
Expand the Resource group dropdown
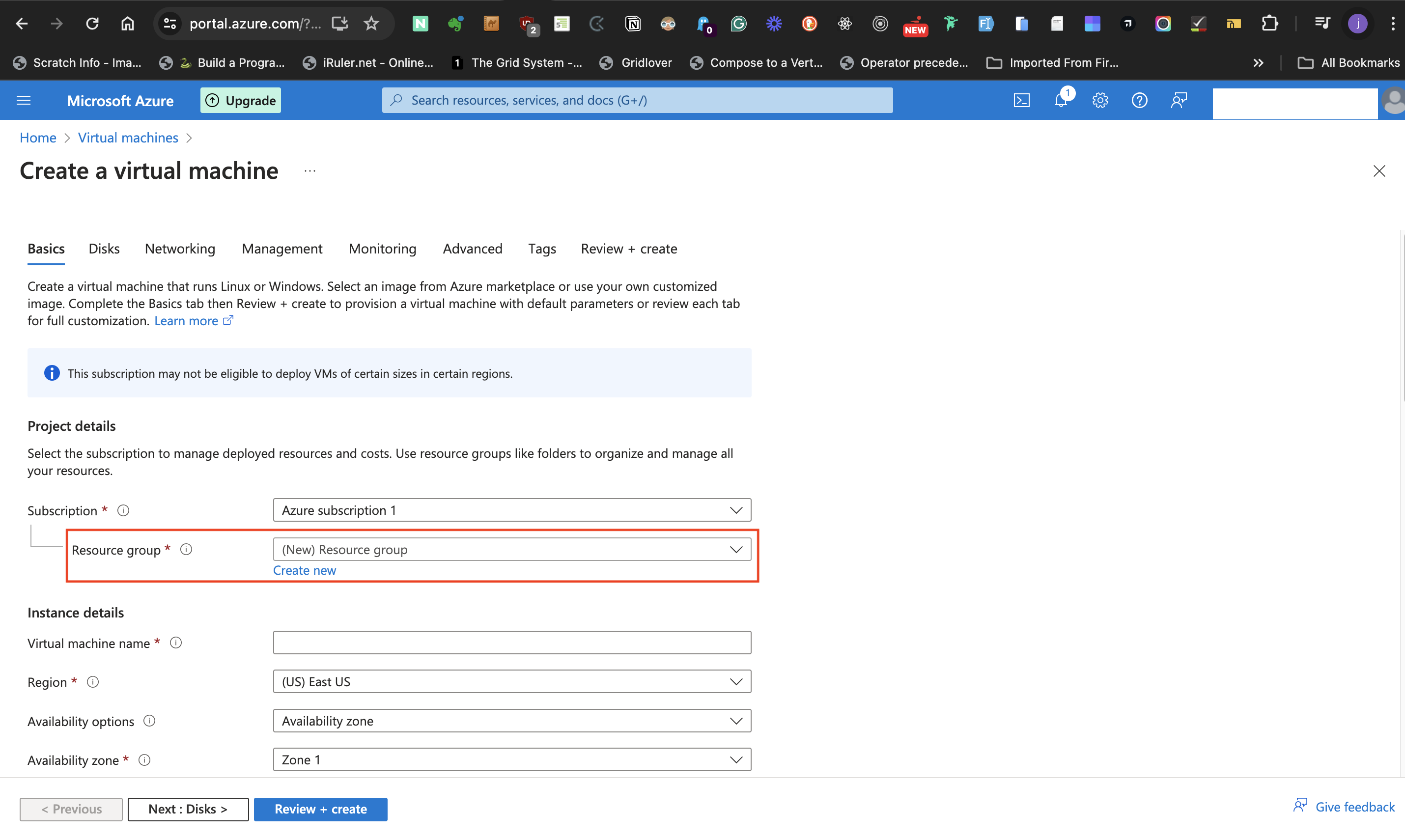[512, 549]
